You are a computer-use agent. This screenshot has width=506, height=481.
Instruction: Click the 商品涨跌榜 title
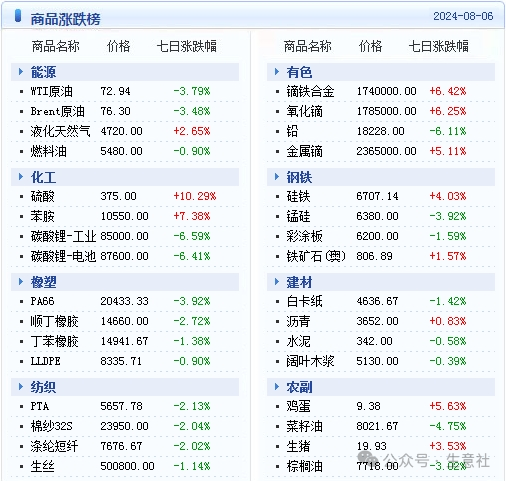[x=65, y=19]
